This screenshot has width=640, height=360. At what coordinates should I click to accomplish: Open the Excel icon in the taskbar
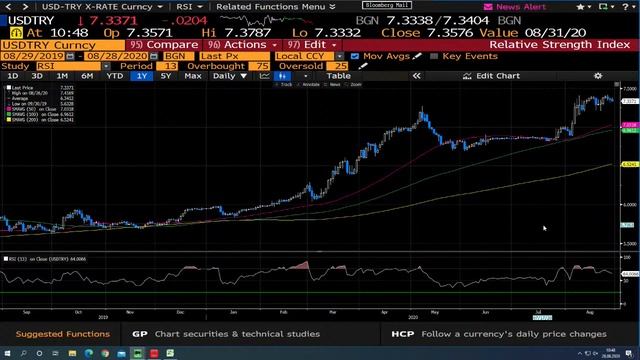pos(170,353)
